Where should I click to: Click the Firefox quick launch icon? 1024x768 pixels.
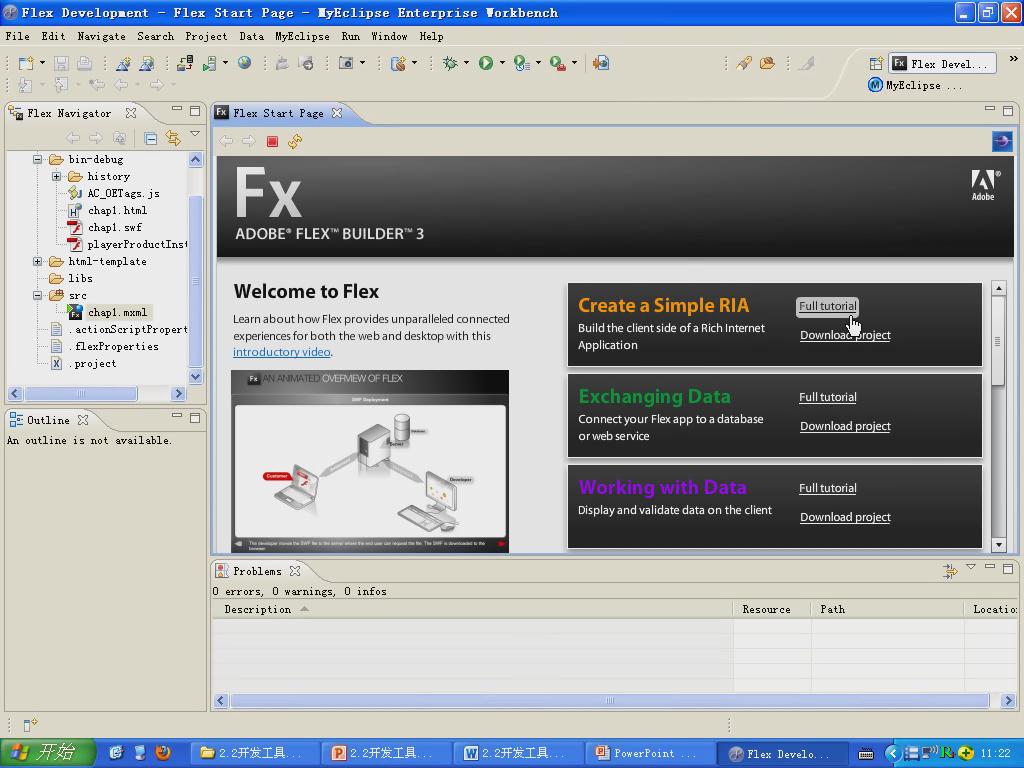(163, 752)
